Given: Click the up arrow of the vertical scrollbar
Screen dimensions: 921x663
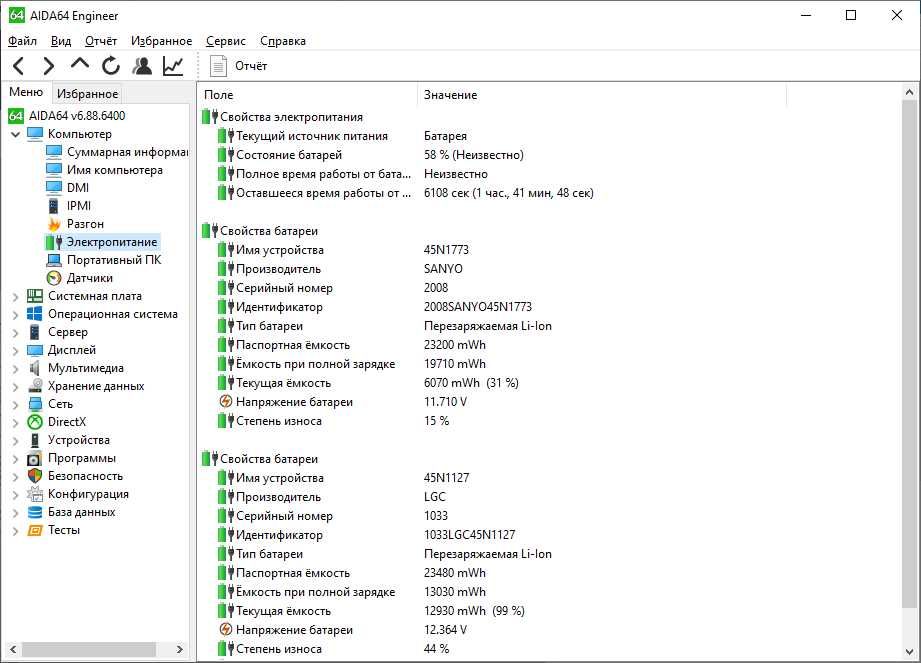Looking at the screenshot, I should tap(909, 92).
